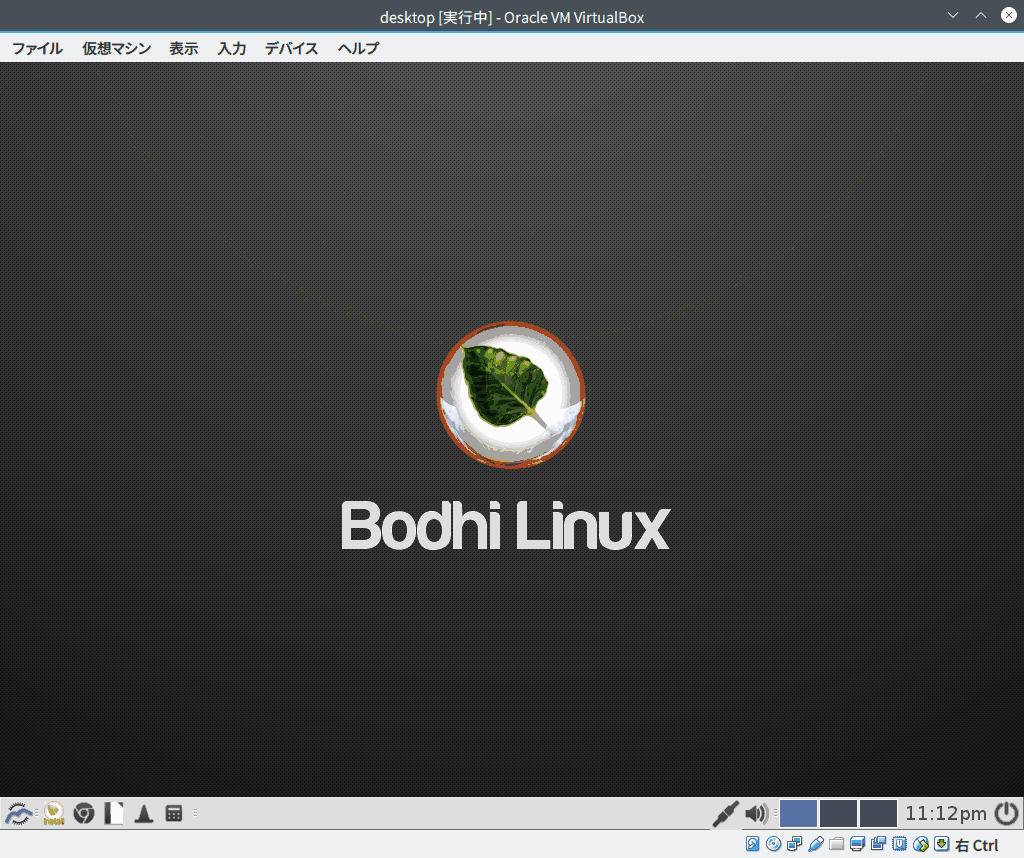Open the text editor page icon
Screen dimensions: 1024x858
point(114,814)
